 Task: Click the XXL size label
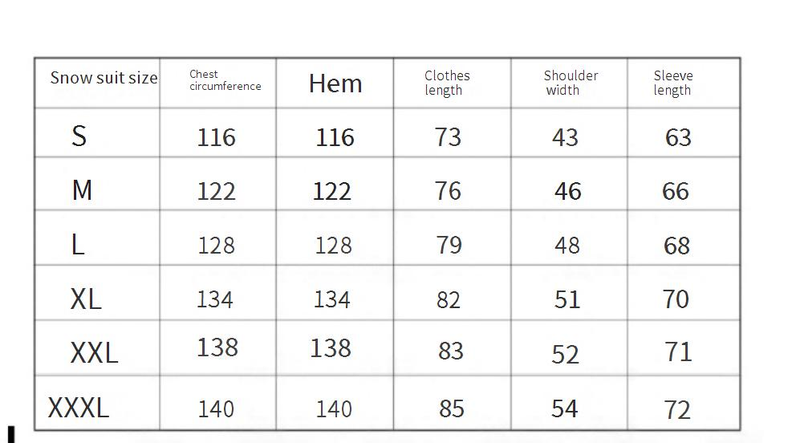(x=94, y=352)
